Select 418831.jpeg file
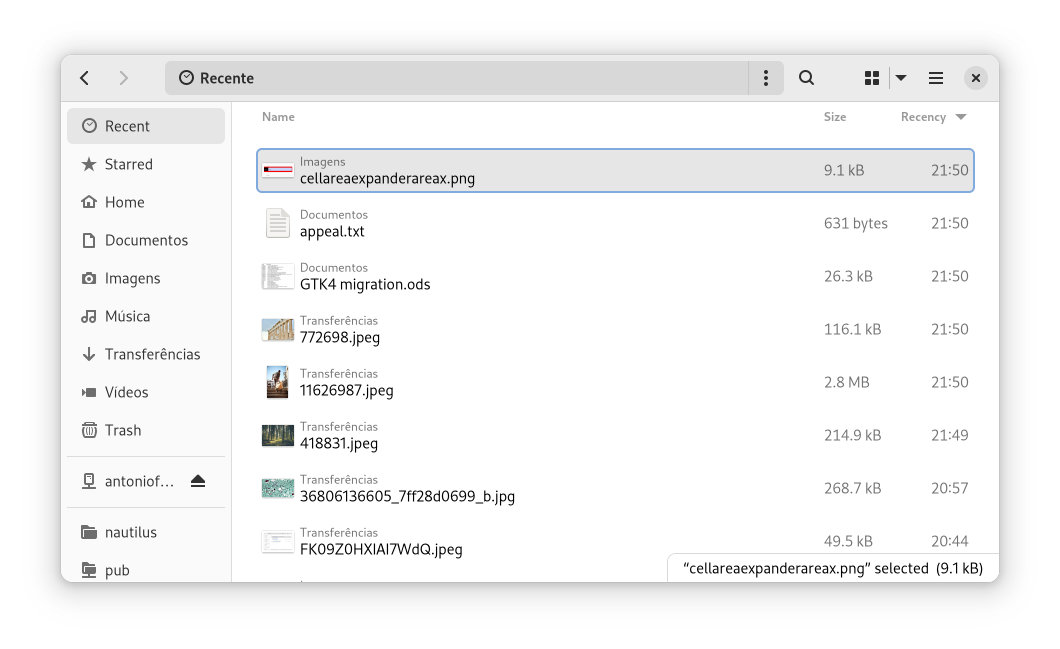 [615, 435]
